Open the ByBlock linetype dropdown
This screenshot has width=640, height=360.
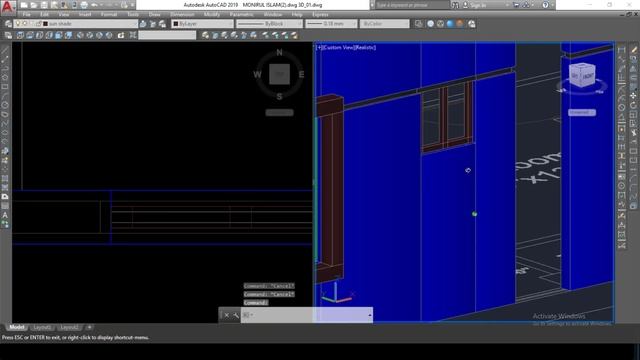269,24
